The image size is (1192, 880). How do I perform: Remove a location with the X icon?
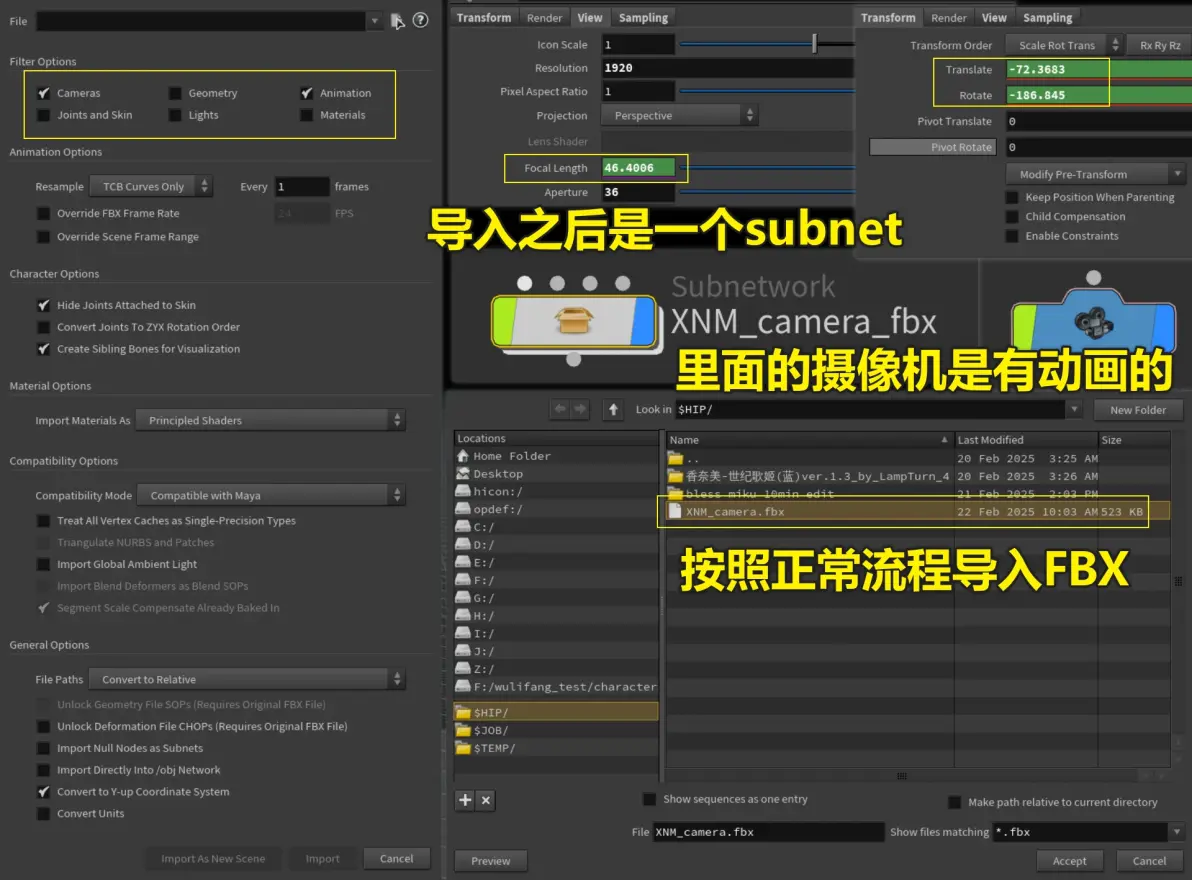[486, 800]
